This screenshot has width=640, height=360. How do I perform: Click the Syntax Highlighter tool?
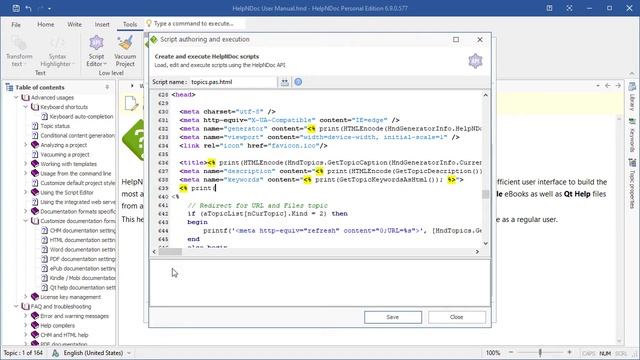(57, 51)
